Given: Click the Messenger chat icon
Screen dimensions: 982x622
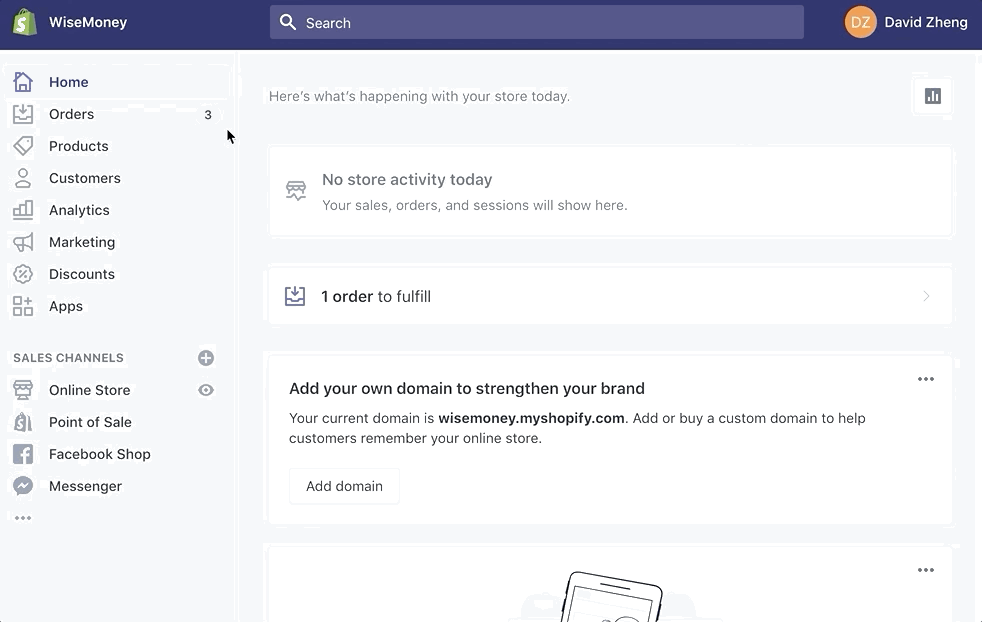Looking at the screenshot, I should click(x=23, y=486).
